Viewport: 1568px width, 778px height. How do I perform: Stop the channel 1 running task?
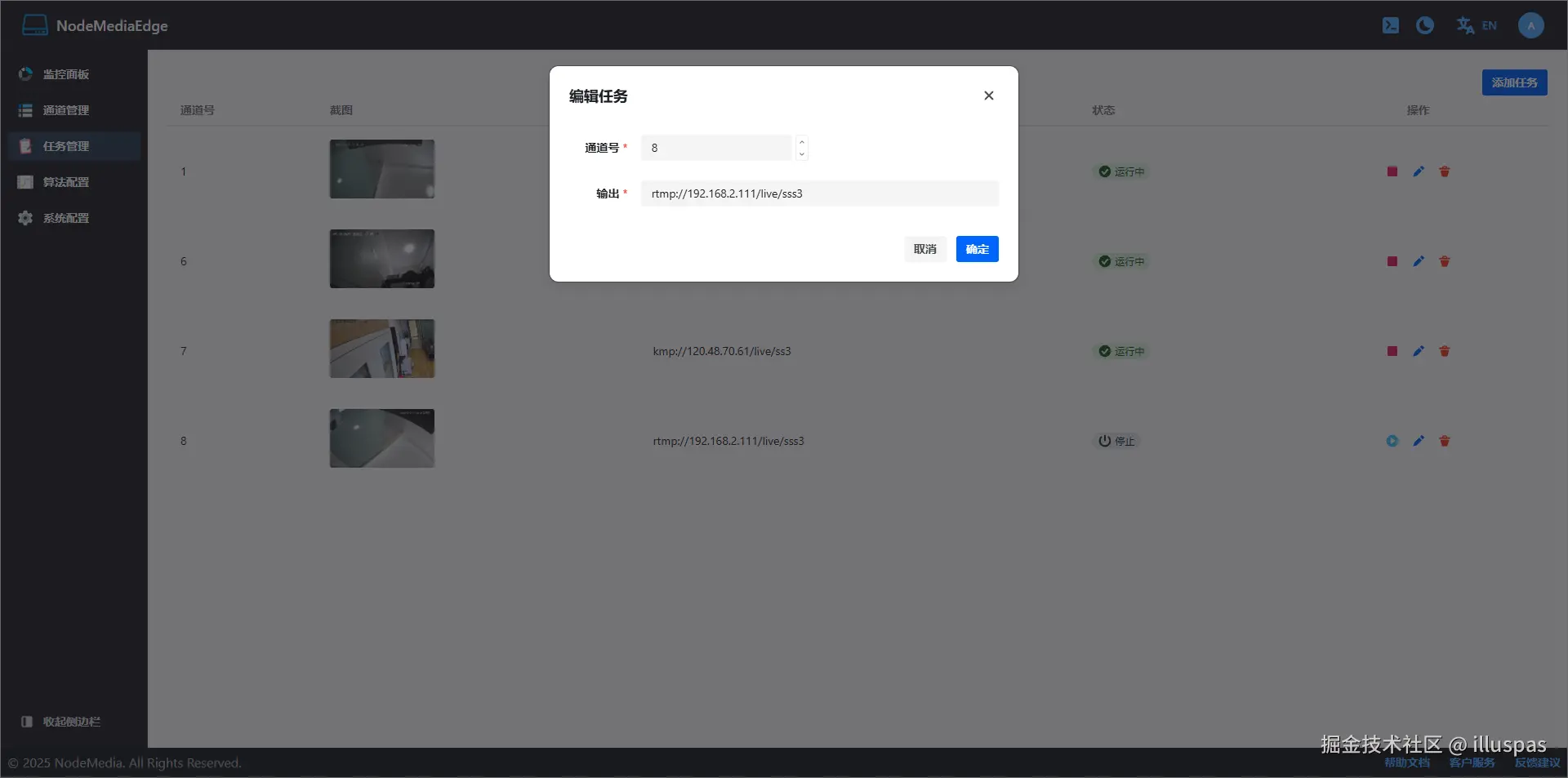[1392, 171]
